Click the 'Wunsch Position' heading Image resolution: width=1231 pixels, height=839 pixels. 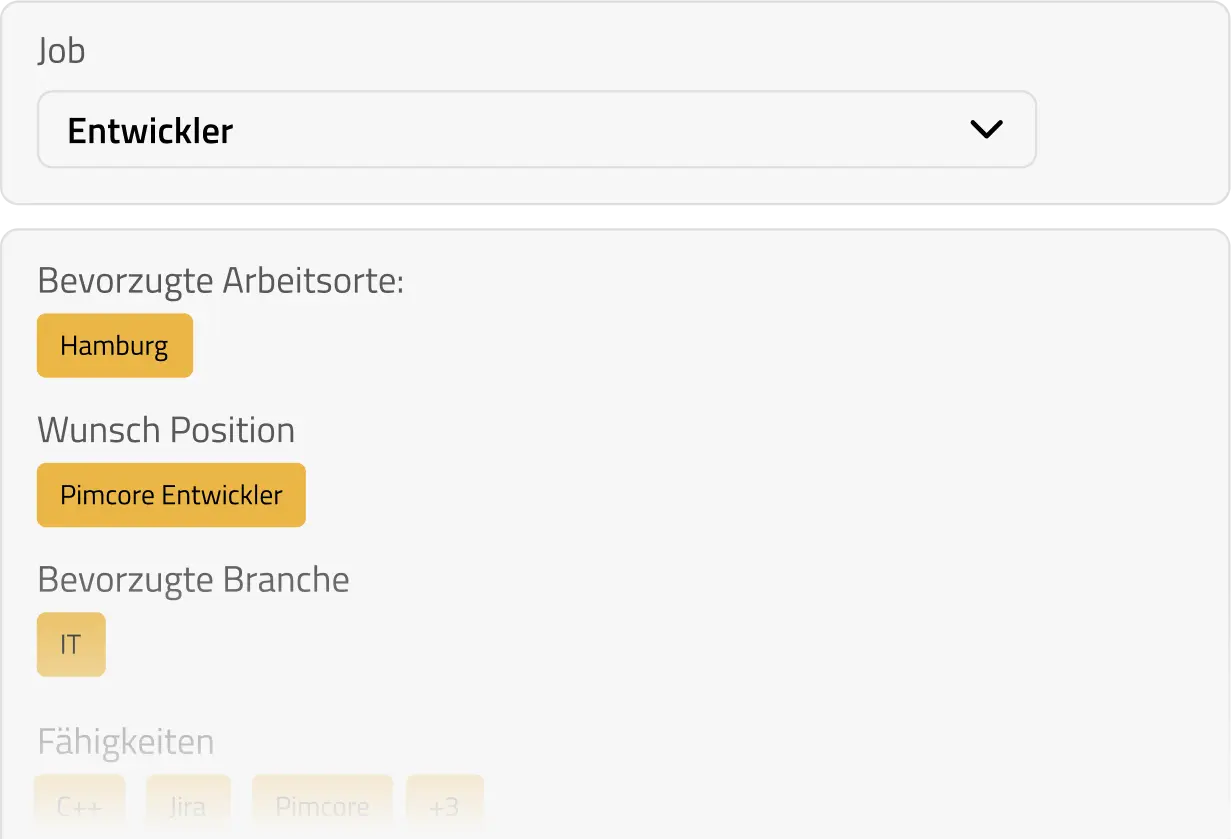click(x=166, y=430)
